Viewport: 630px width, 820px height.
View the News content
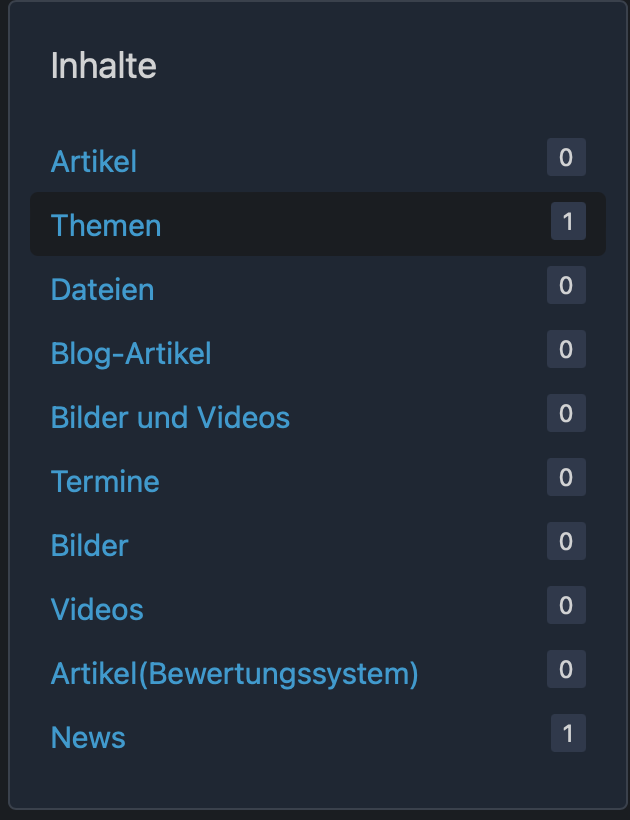pyautogui.click(x=88, y=737)
